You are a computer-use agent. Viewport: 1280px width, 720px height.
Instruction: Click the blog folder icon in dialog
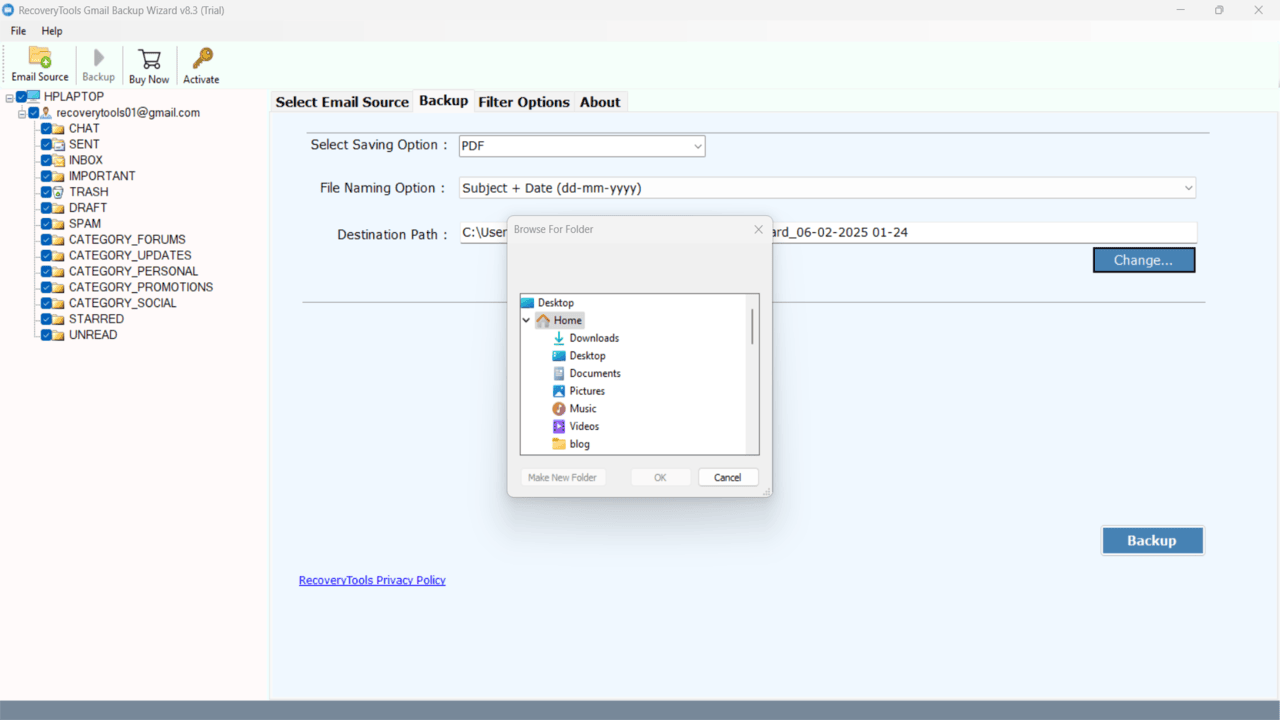pyautogui.click(x=559, y=444)
